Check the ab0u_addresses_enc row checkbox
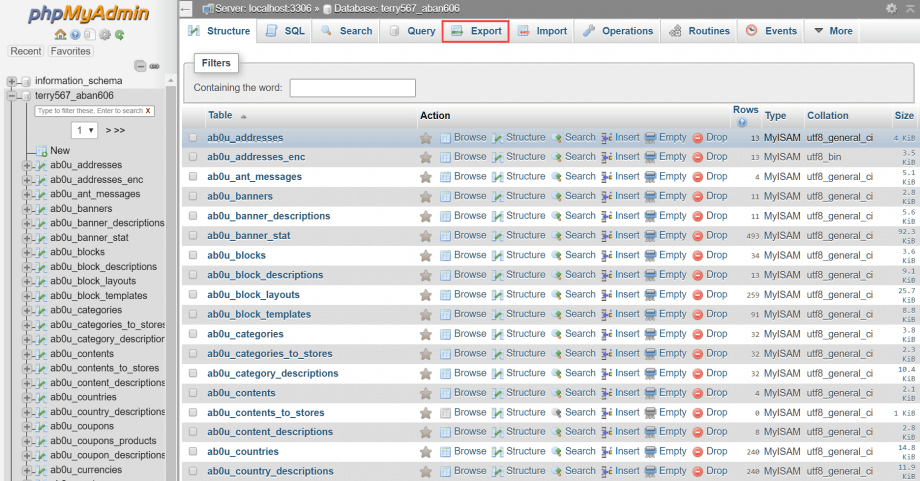The height and width of the screenshot is (481, 920). point(193,157)
